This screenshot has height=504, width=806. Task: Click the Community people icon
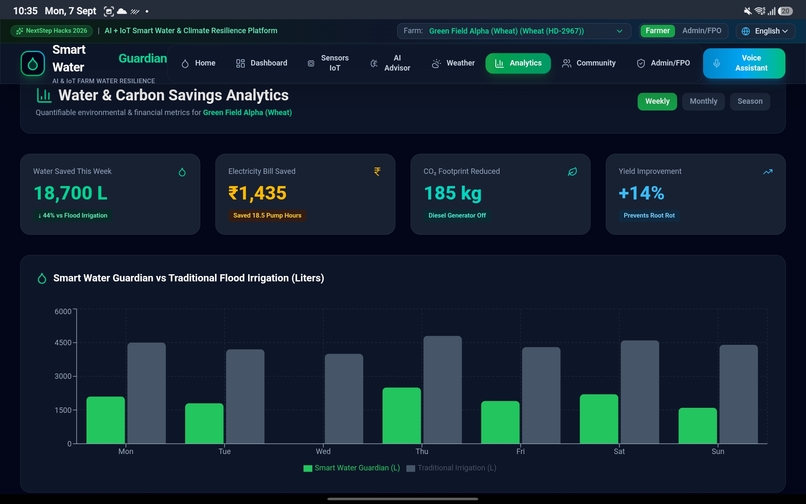point(566,63)
